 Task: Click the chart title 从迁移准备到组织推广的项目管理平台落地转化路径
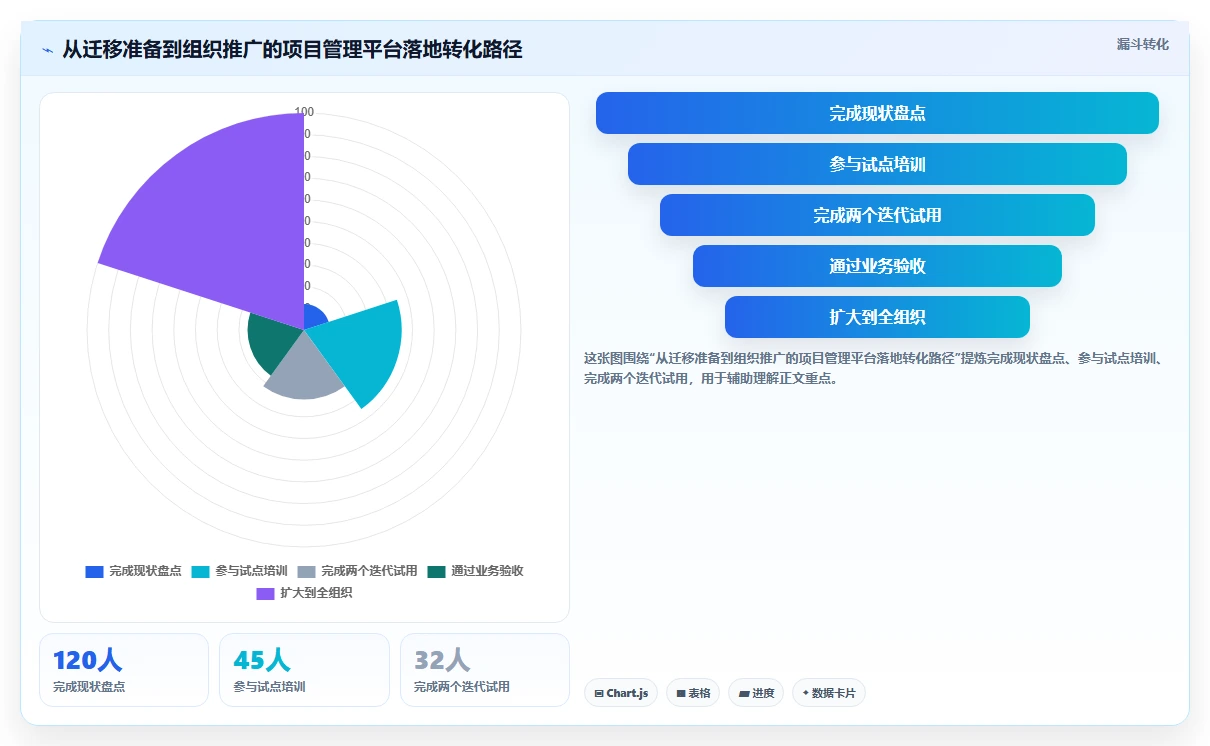tap(292, 49)
